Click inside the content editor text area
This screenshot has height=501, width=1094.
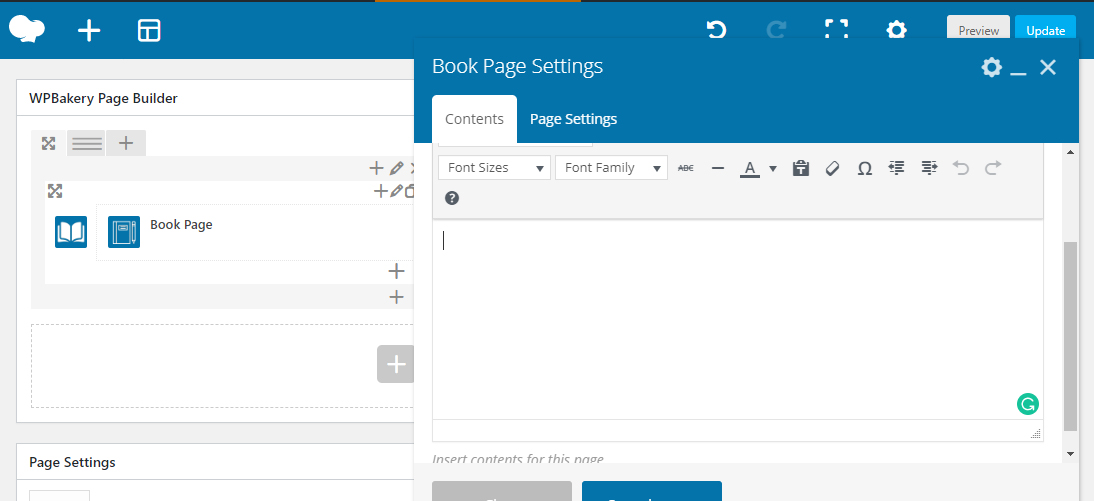point(737,320)
